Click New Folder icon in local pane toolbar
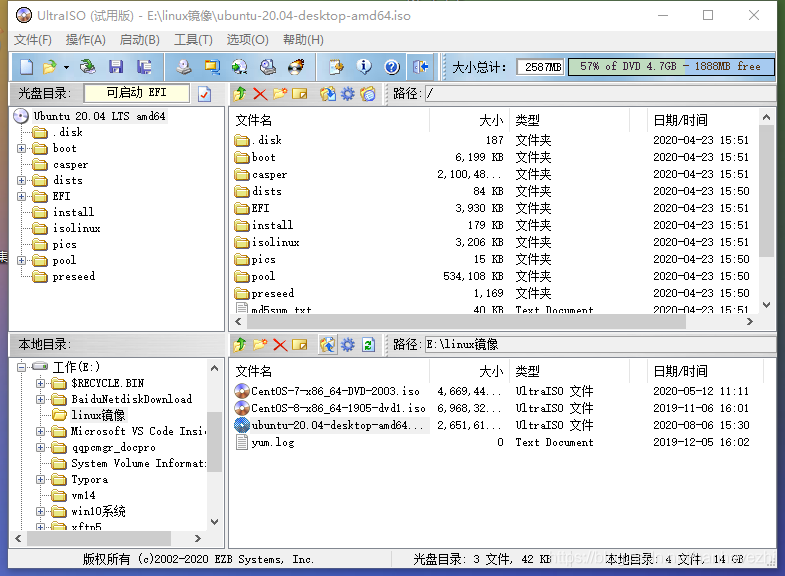The height and width of the screenshot is (576, 785). pos(260,345)
